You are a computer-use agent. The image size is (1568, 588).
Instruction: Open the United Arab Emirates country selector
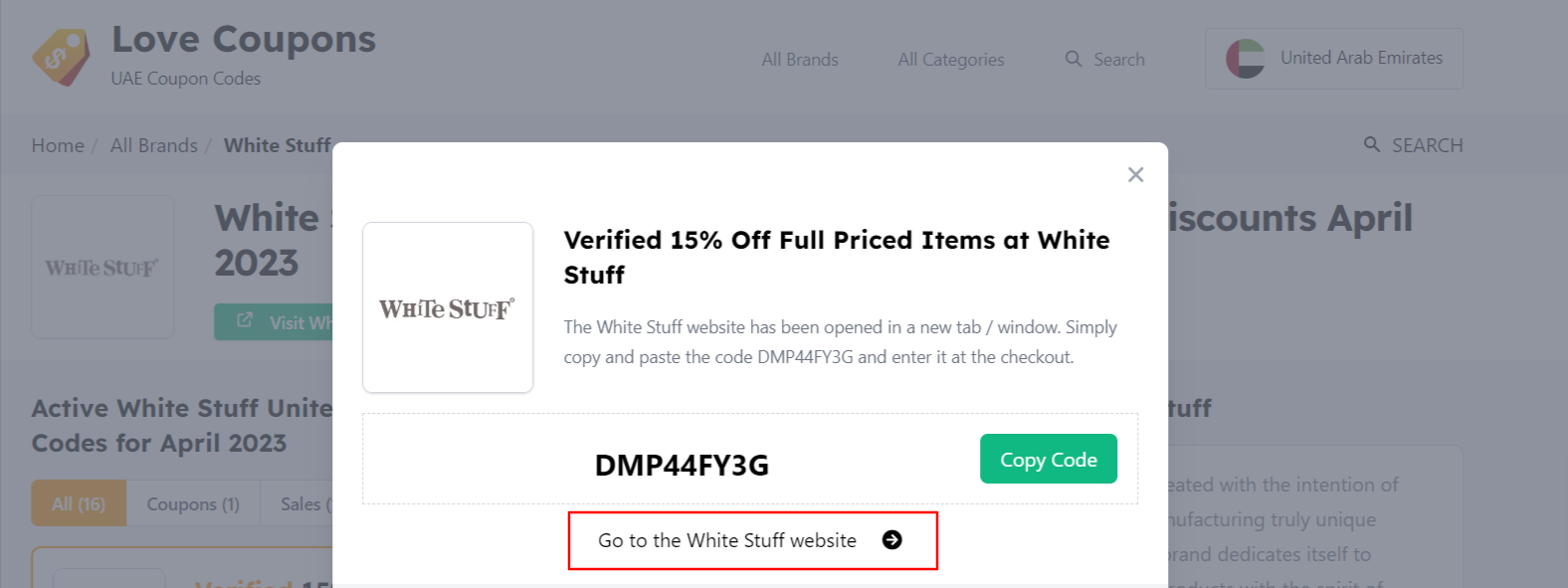coord(1333,58)
